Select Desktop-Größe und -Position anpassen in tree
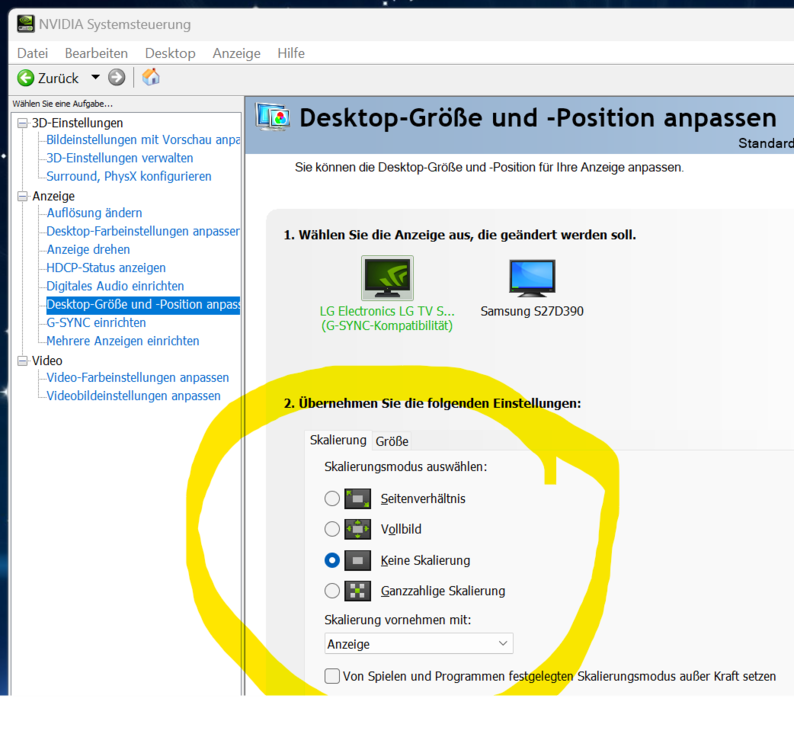 pos(143,304)
